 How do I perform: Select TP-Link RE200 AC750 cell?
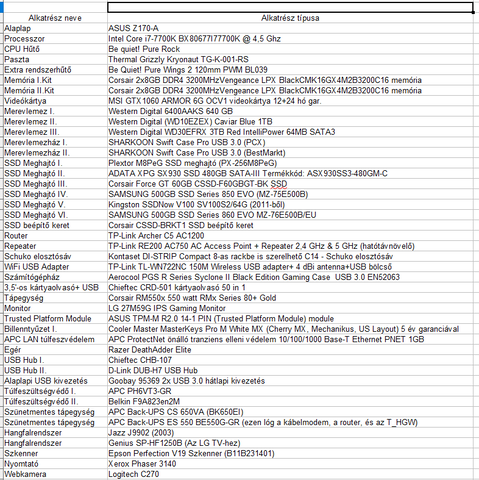coord(290,246)
